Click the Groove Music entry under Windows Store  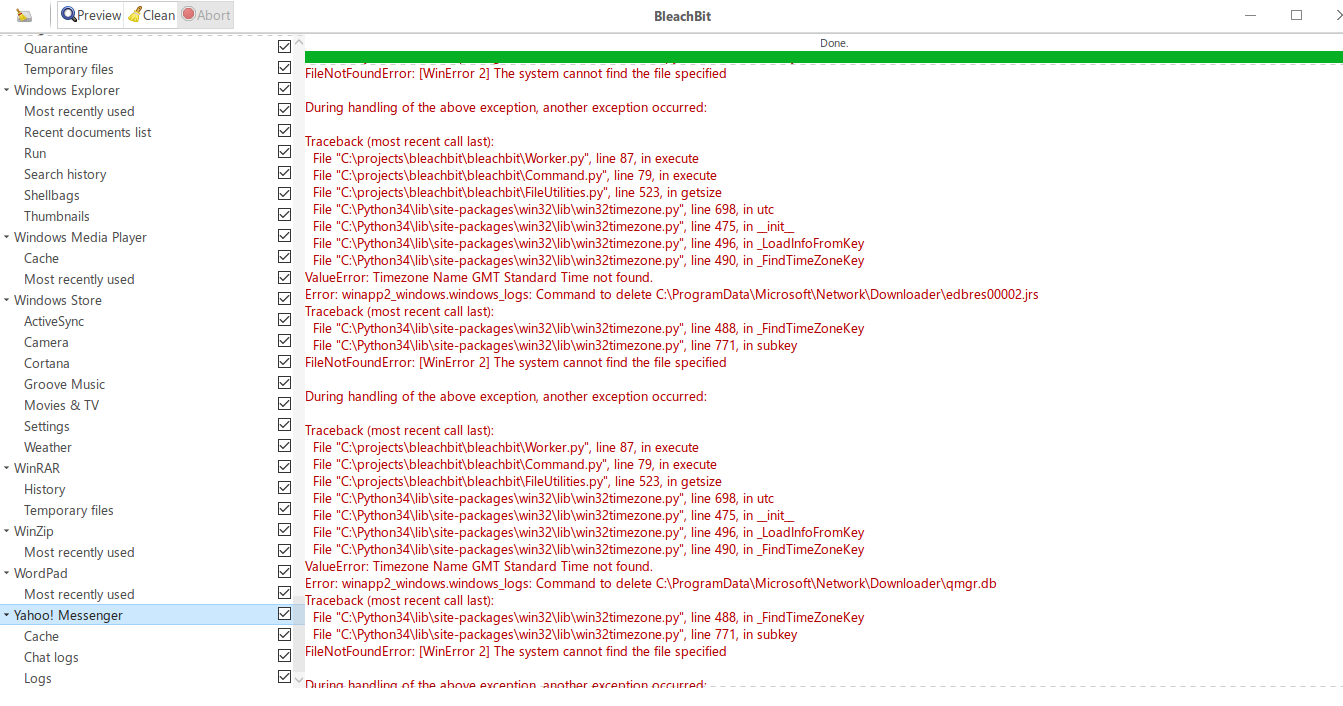(x=64, y=384)
